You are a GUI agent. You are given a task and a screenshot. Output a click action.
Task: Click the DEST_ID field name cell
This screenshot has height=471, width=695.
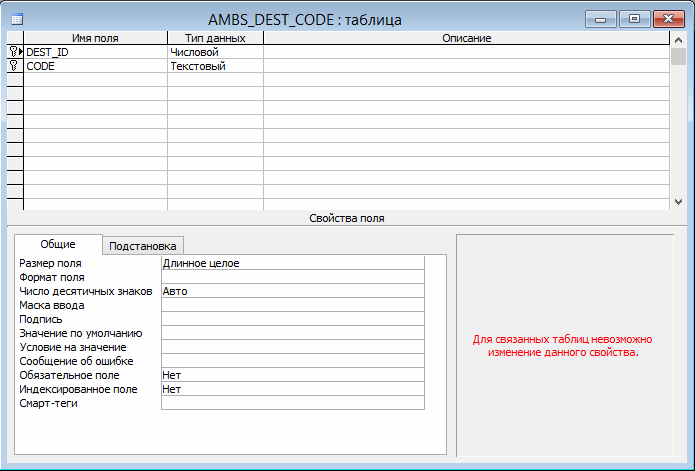coord(95,52)
